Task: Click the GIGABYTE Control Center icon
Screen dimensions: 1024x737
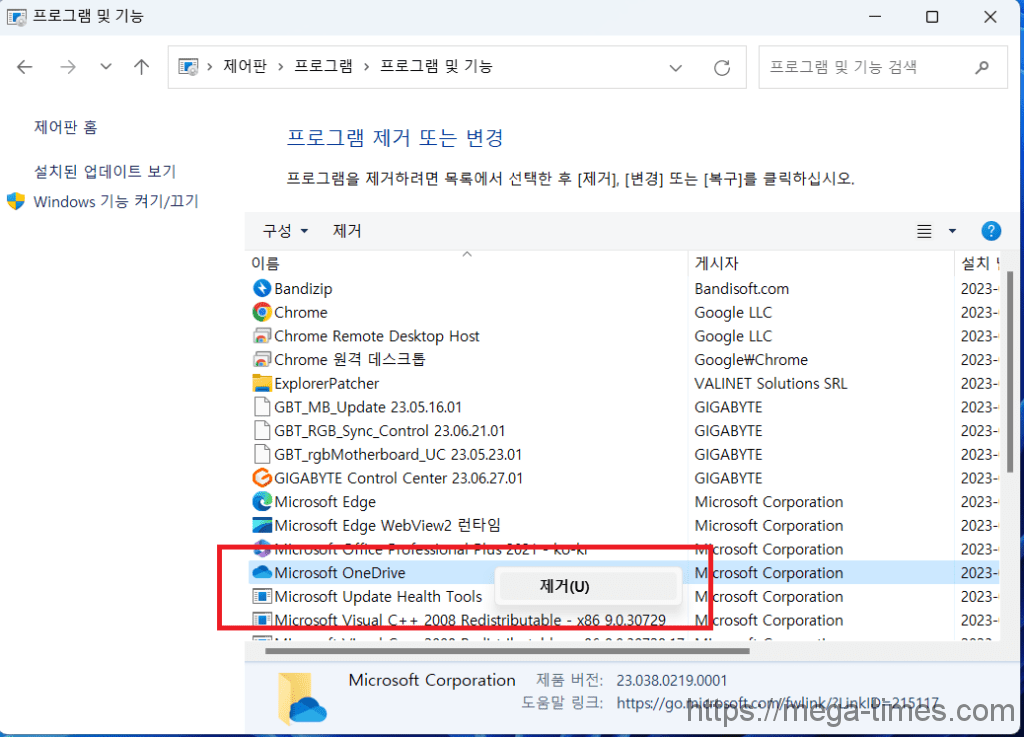Action: [x=262, y=478]
